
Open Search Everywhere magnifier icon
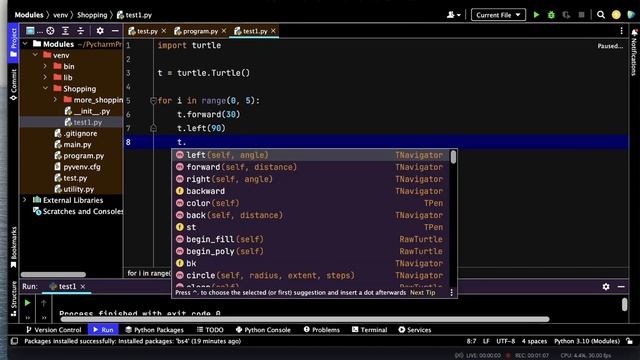(x=601, y=15)
